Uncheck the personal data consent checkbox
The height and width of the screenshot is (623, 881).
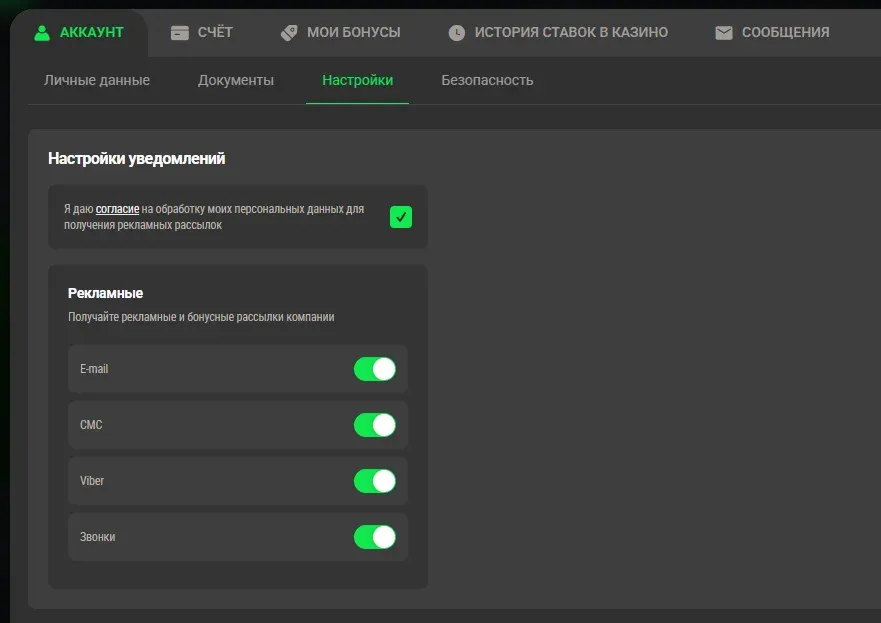[401, 217]
